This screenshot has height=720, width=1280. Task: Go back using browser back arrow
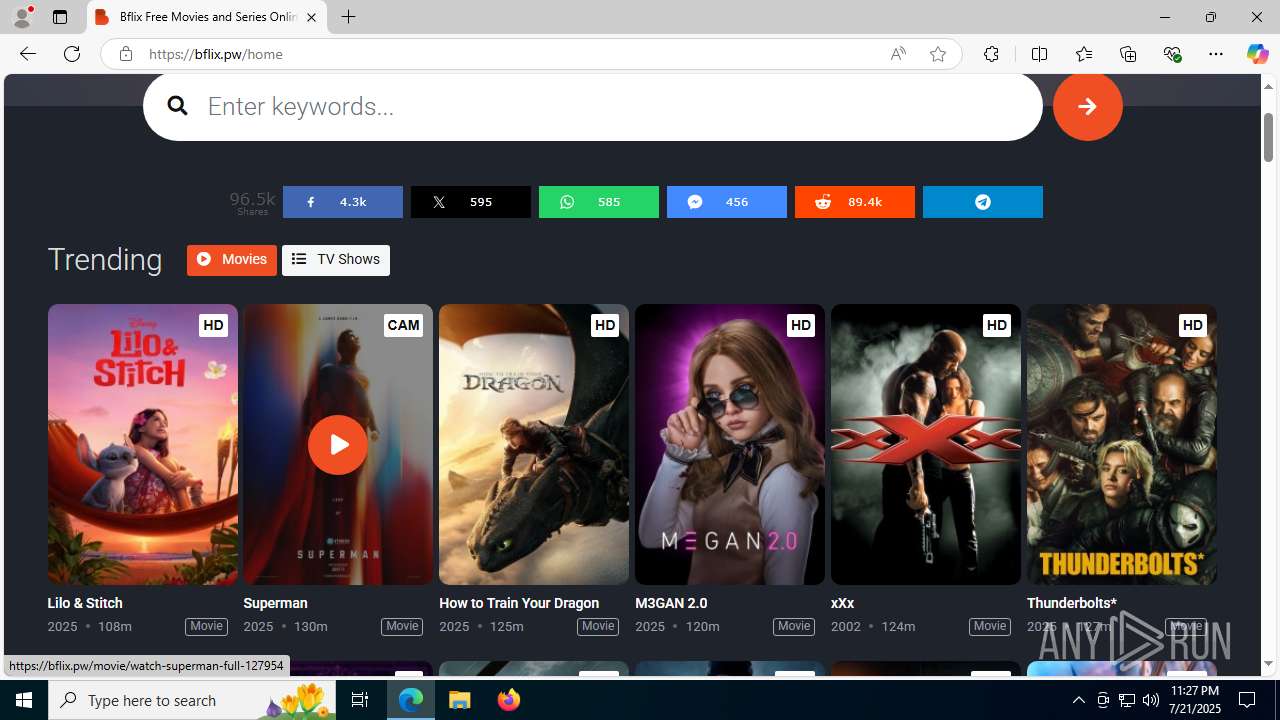click(x=27, y=54)
